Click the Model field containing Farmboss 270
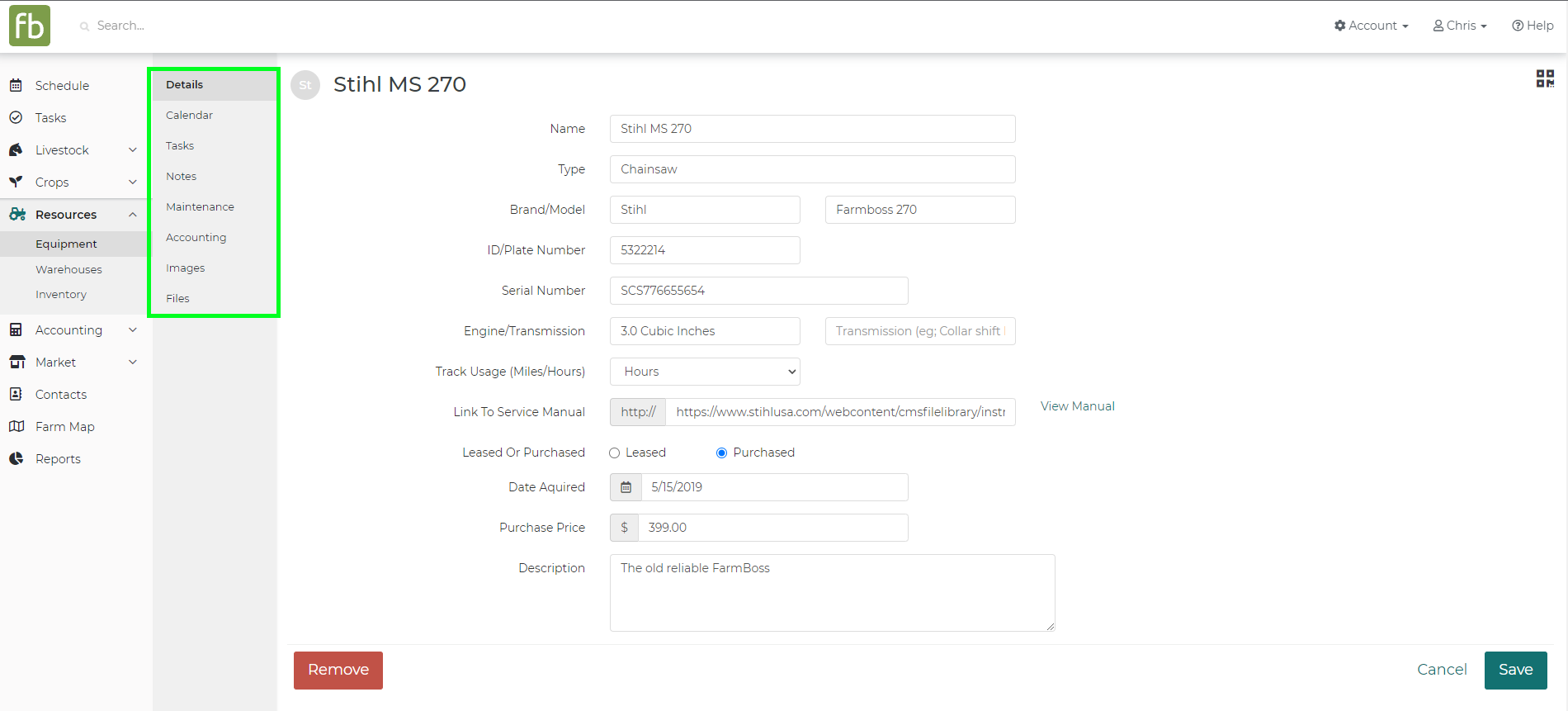Image resolution: width=1568 pixels, height=711 pixels. pyautogui.click(x=920, y=210)
